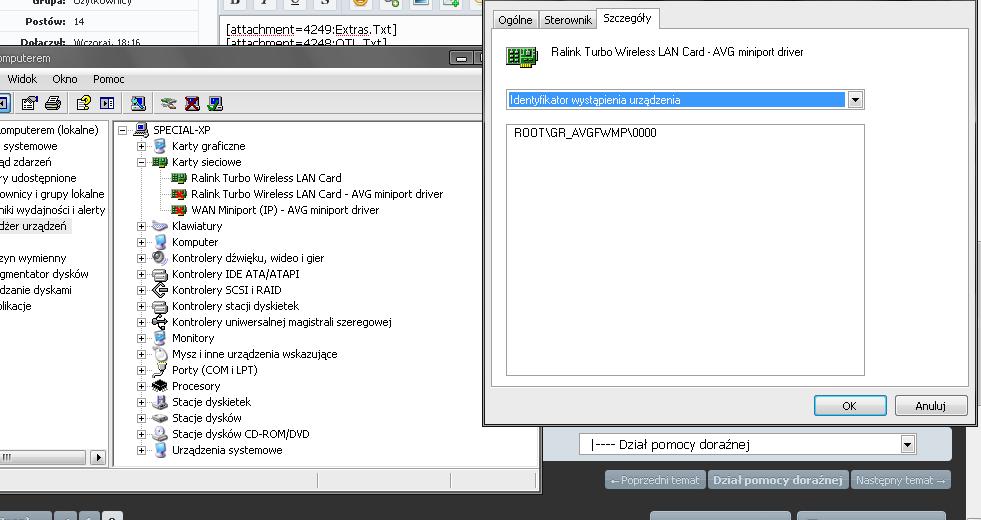This screenshot has width=981, height=520.
Task: Click the Print toolbar icon
Action: tap(53, 103)
